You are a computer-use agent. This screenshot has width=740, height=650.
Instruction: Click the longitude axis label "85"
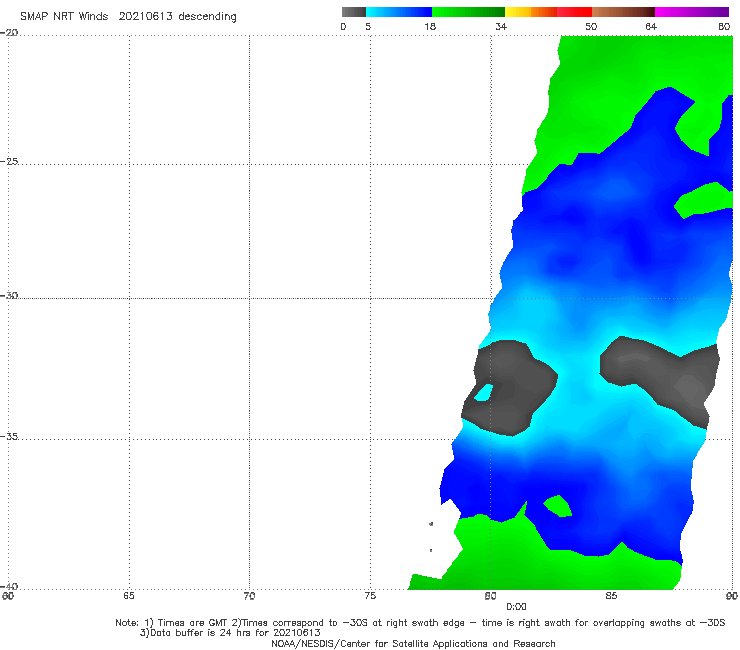click(611, 596)
